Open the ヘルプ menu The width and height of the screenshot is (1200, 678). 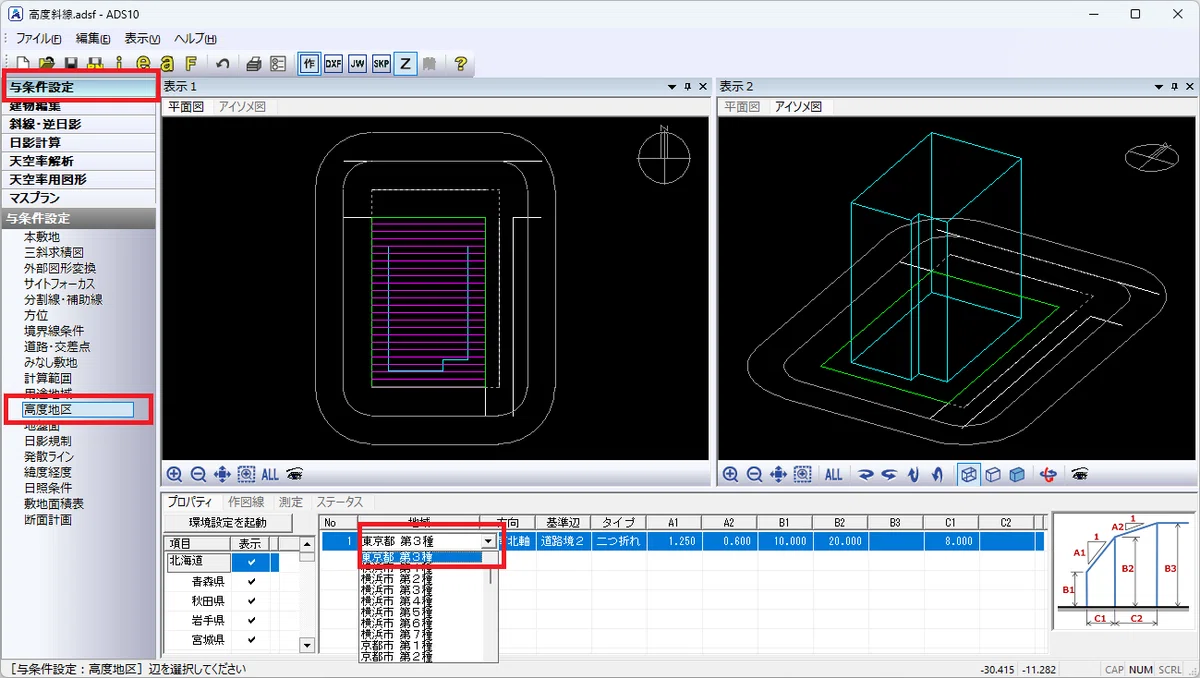pyautogui.click(x=195, y=39)
